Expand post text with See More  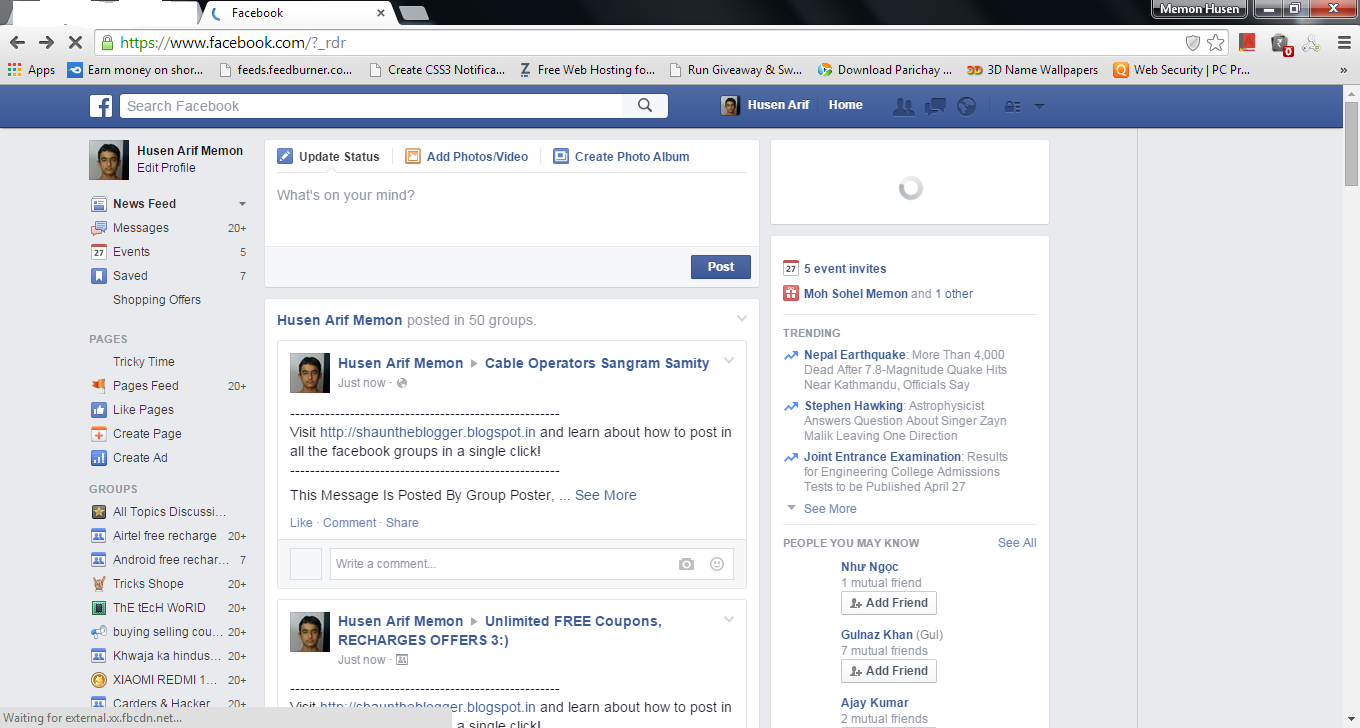pyautogui.click(x=606, y=495)
